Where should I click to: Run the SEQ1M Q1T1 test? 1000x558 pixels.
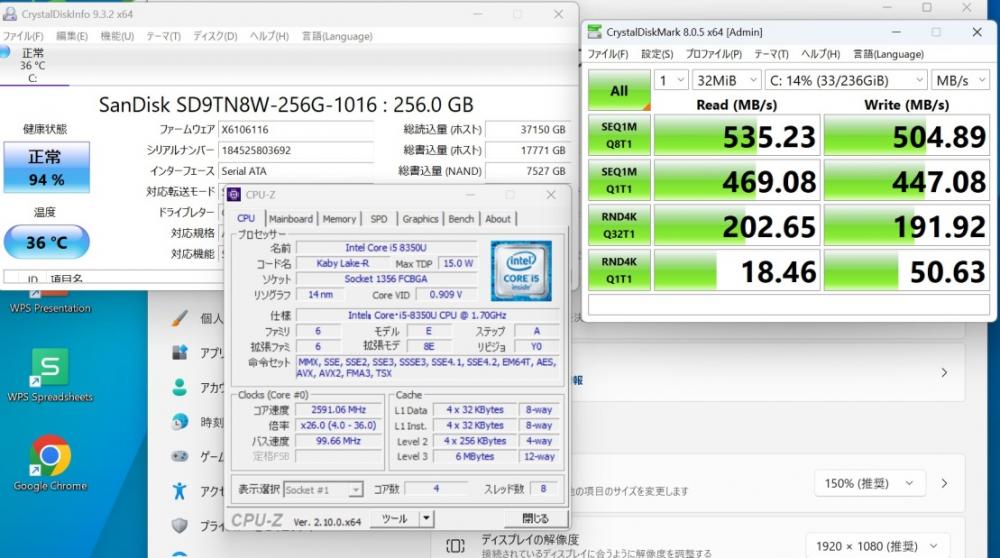pyautogui.click(x=619, y=180)
